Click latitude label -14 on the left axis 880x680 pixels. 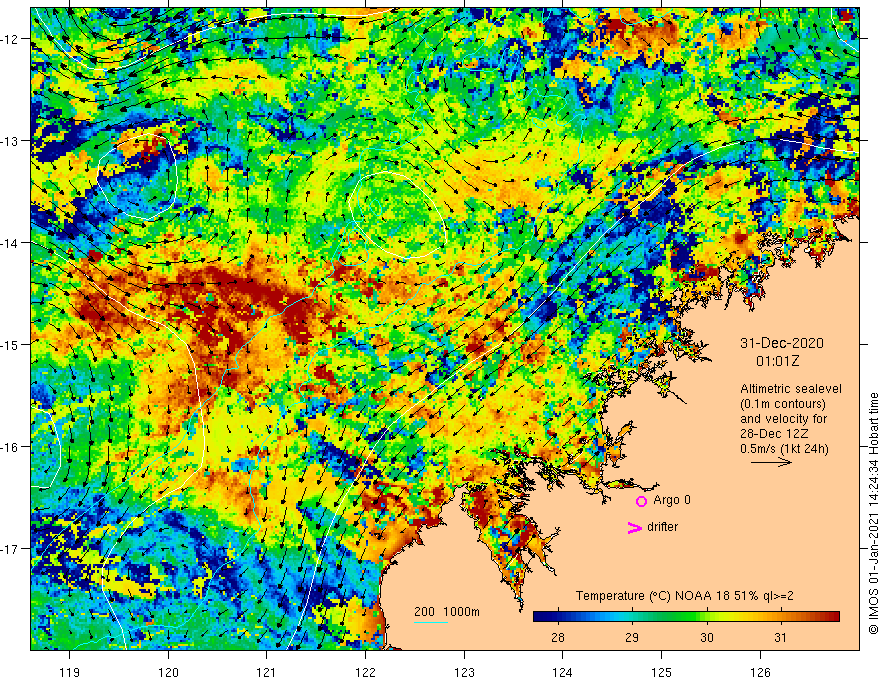[x=10, y=242]
